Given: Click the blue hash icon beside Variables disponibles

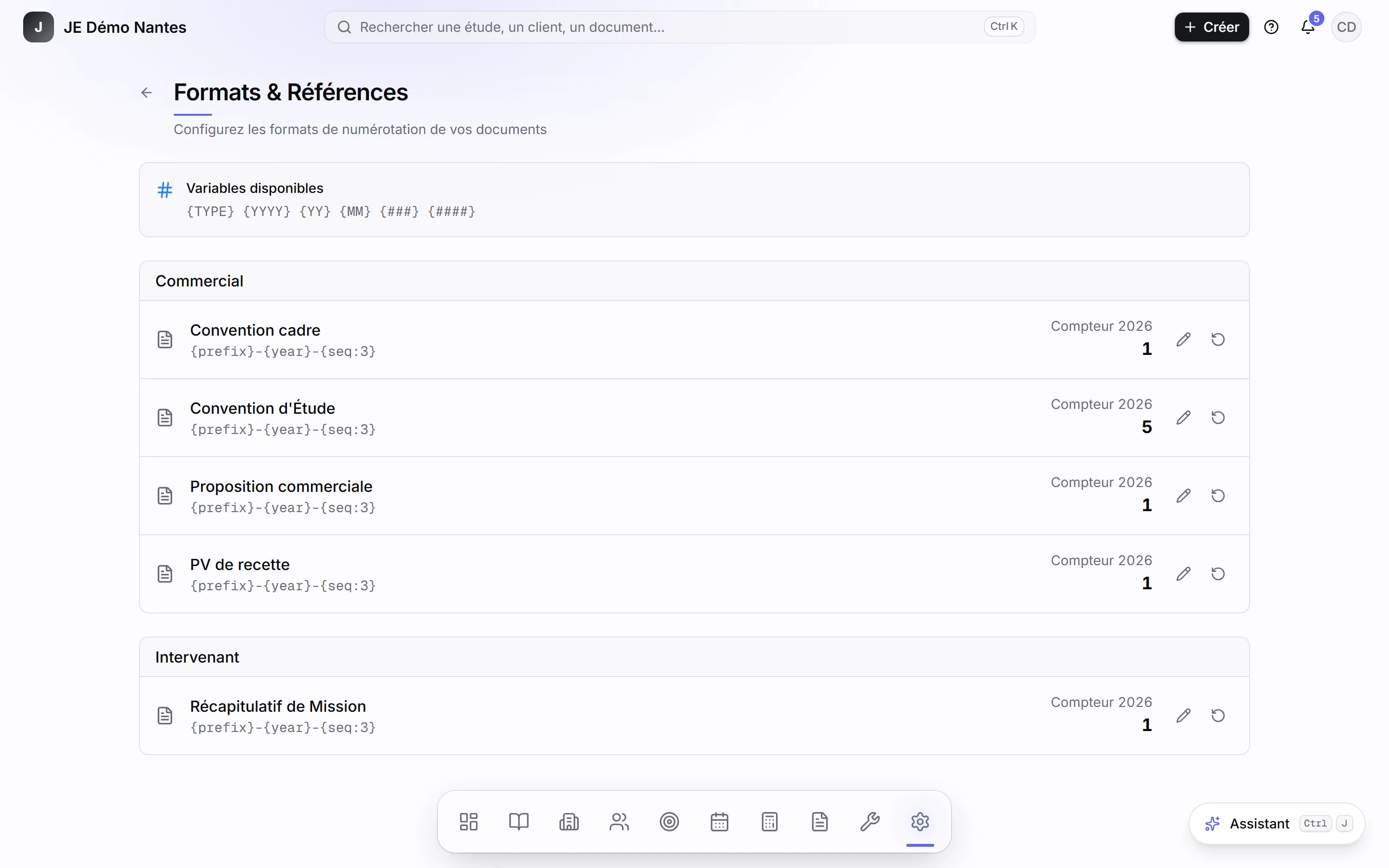Looking at the screenshot, I should (165, 190).
